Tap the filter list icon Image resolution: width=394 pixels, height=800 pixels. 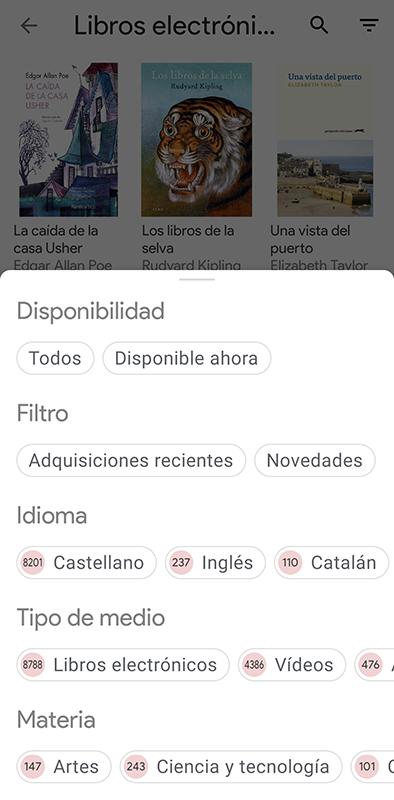368,26
